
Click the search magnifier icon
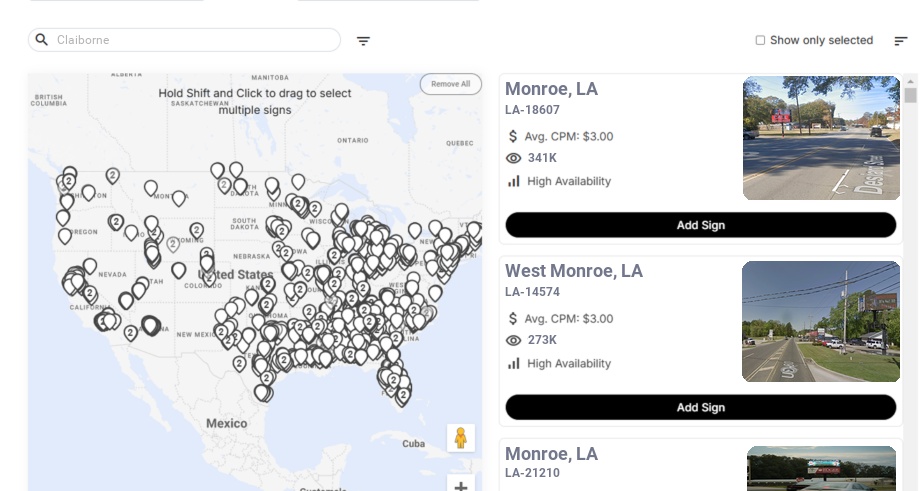click(x=41, y=40)
